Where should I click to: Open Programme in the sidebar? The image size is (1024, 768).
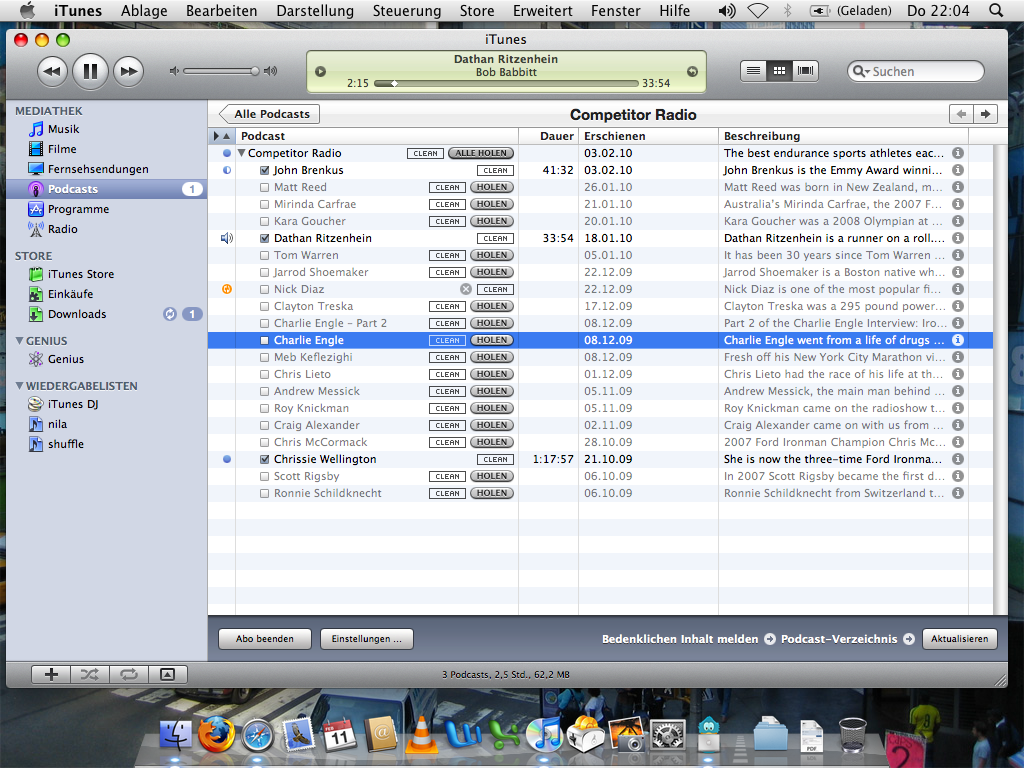[x=78, y=209]
